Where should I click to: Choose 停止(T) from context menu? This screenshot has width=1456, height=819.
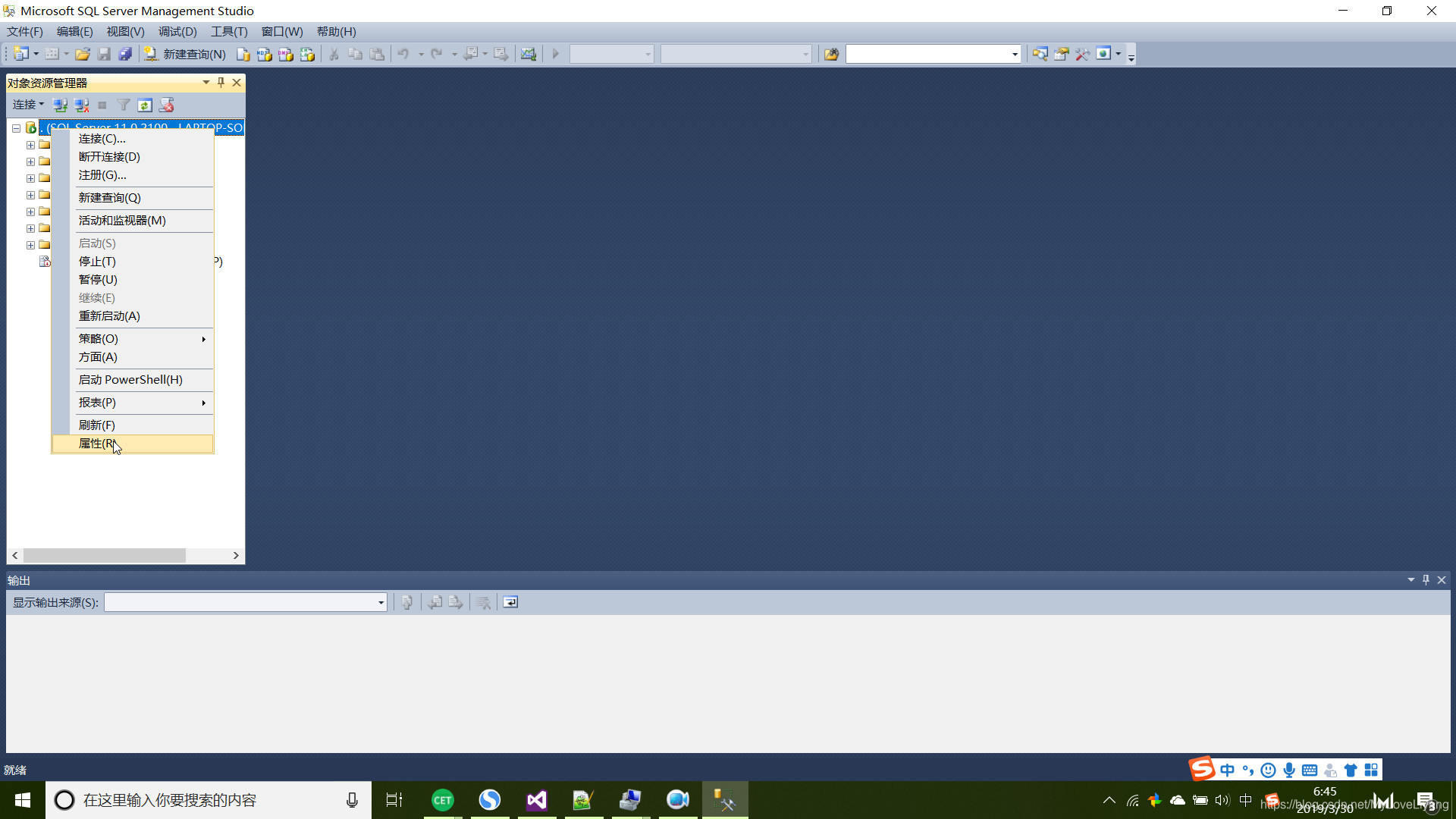point(132,262)
